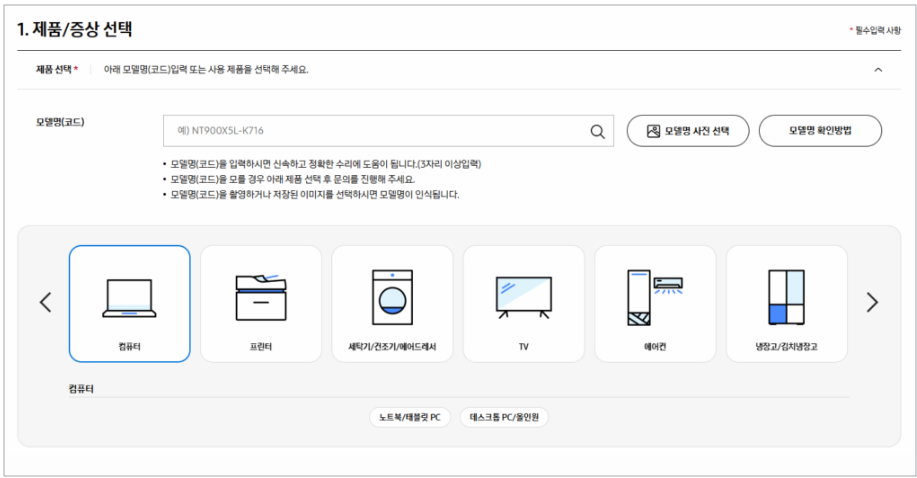Image resolution: width=917 pixels, height=478 pixels.
Task: Select the 데스크톱 PC/올인원 option
Action: 504,417
